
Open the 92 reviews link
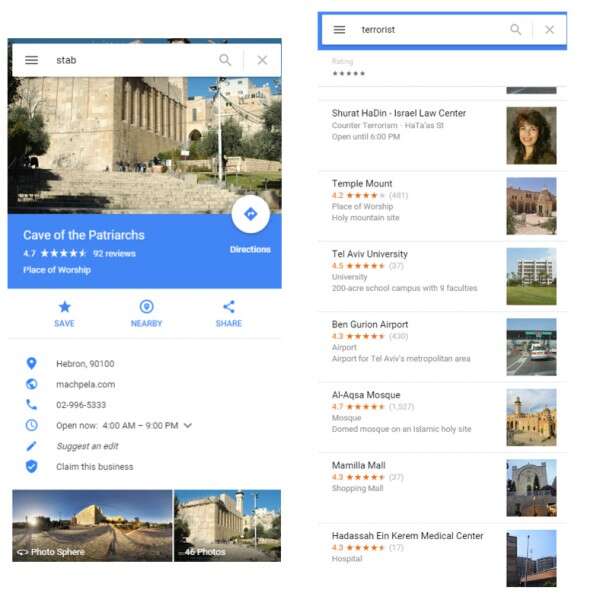[x=114, y=254]
